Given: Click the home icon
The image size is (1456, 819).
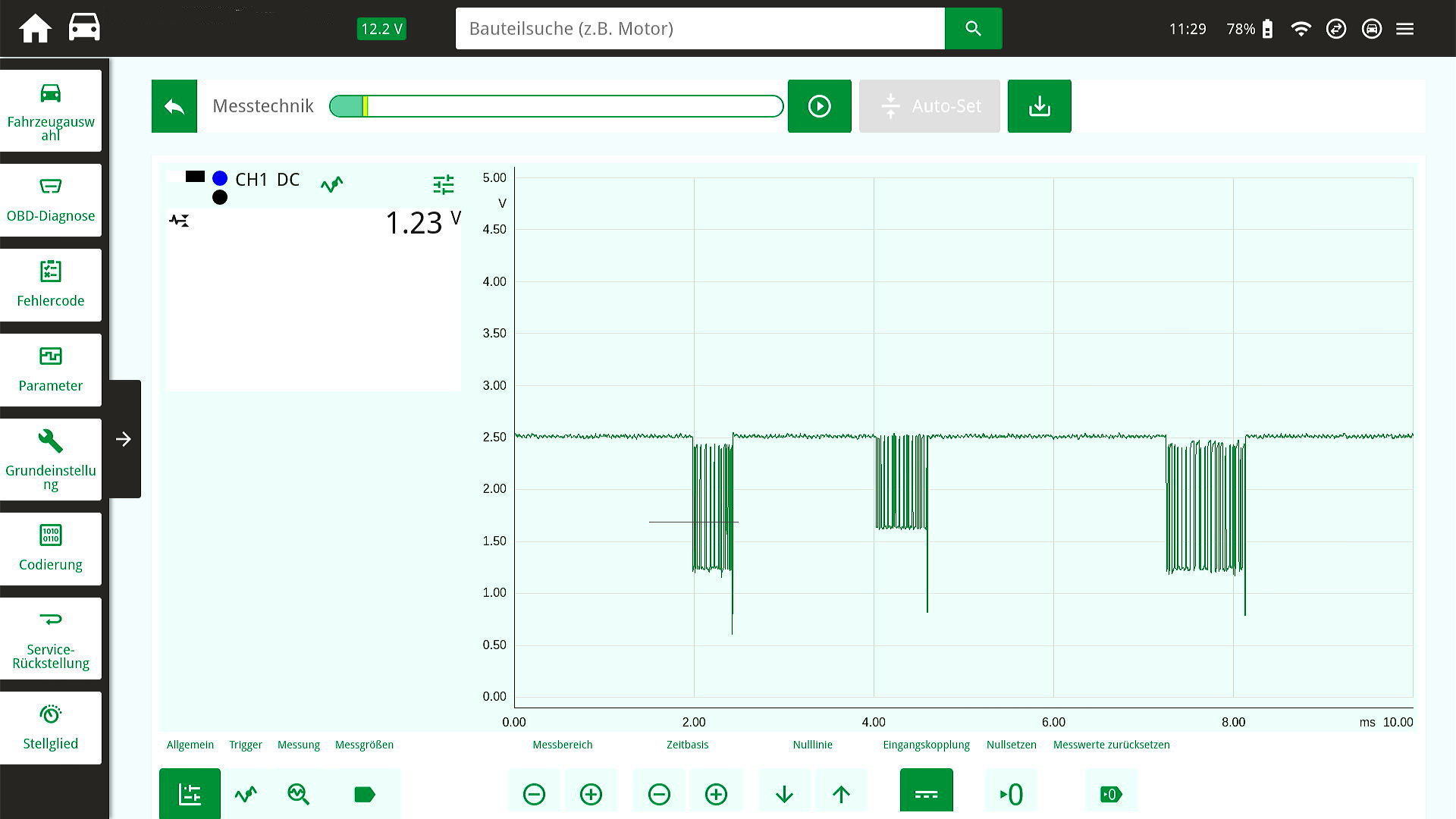Looking at the screenshot, I should [35, 29].
